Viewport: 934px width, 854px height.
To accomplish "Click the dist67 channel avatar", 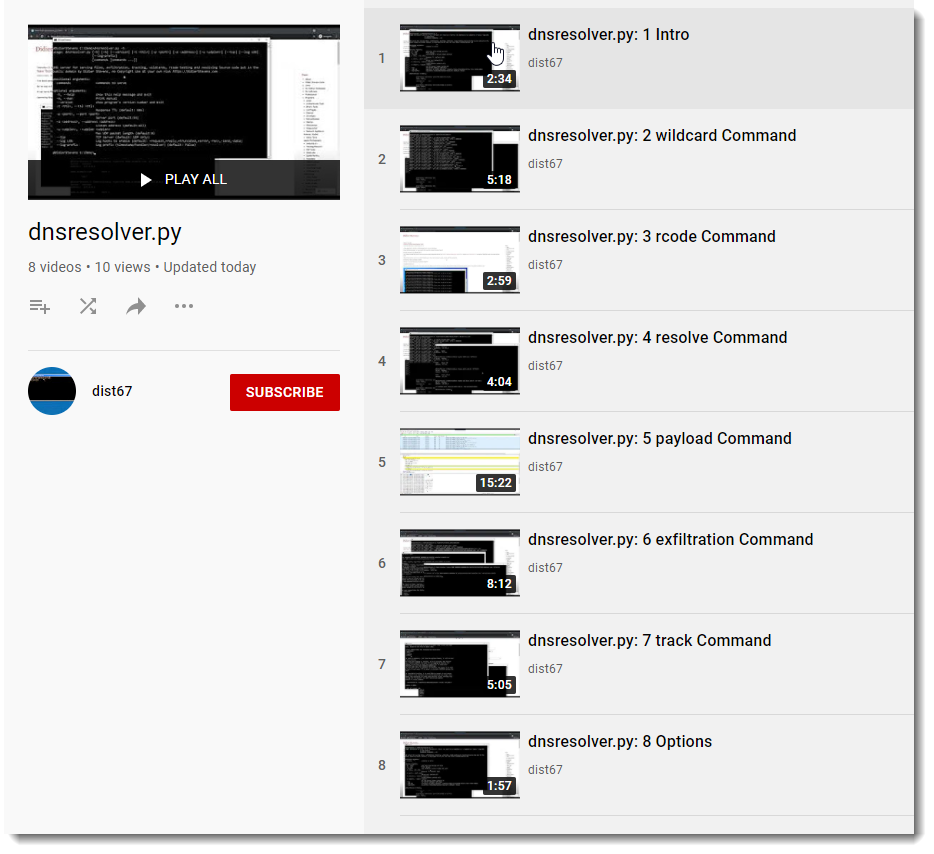I will (52, 391).
